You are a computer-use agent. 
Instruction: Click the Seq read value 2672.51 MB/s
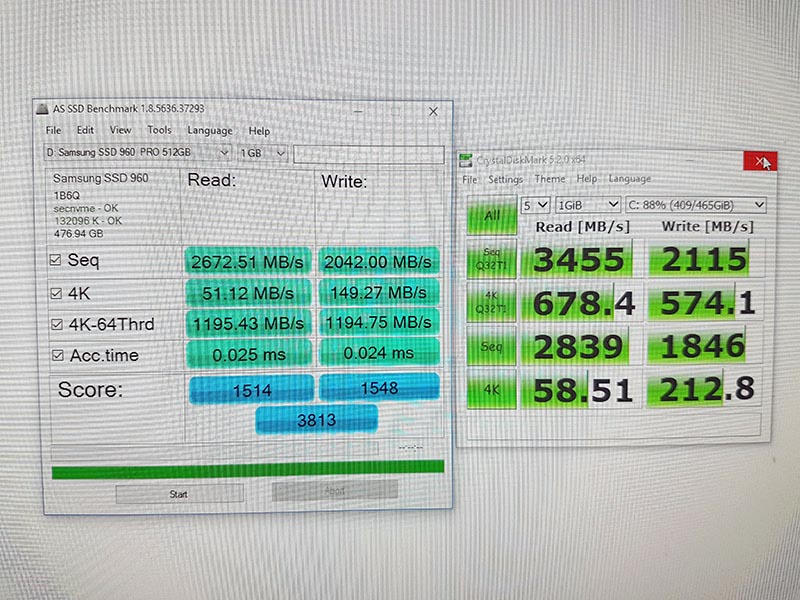(247, 262)
